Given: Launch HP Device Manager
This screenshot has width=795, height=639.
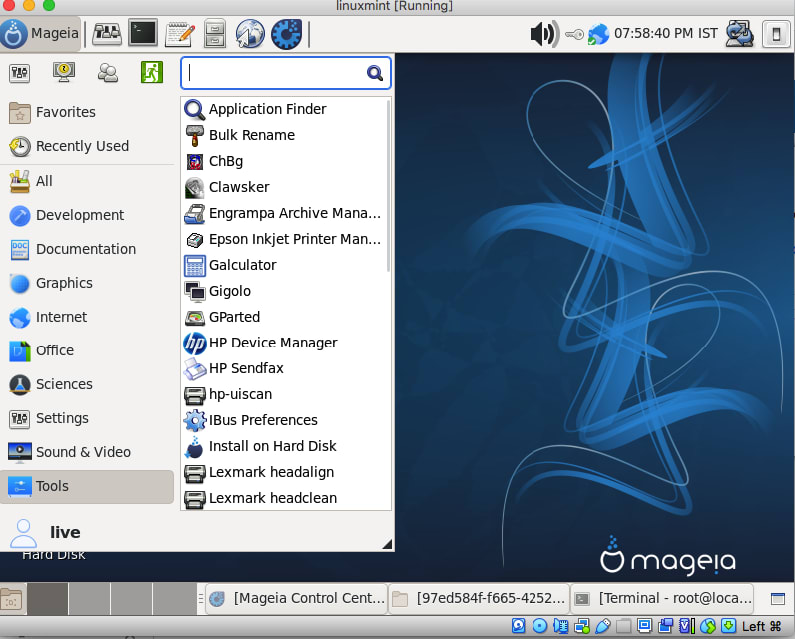Looking at the screenshot, I should coord(284,343).
